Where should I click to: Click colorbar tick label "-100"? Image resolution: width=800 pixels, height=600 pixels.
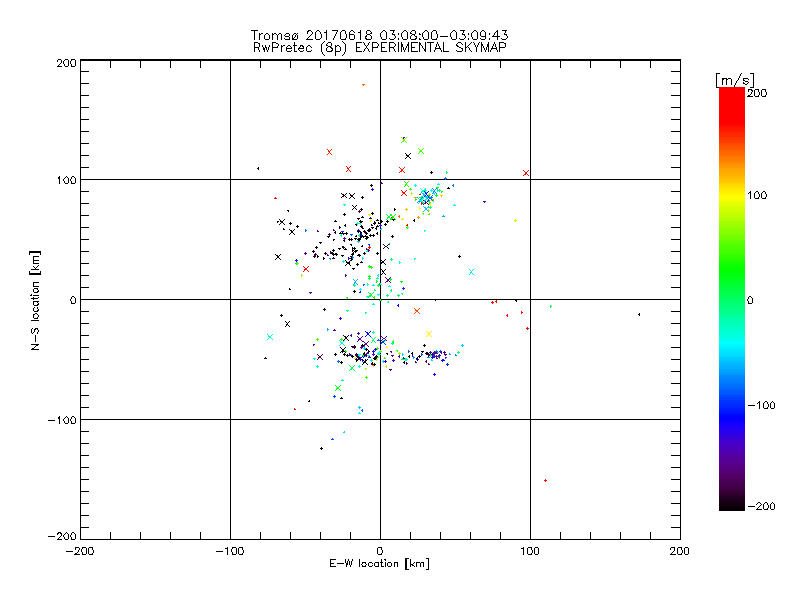pyautogui.click(x=761, y=405)
